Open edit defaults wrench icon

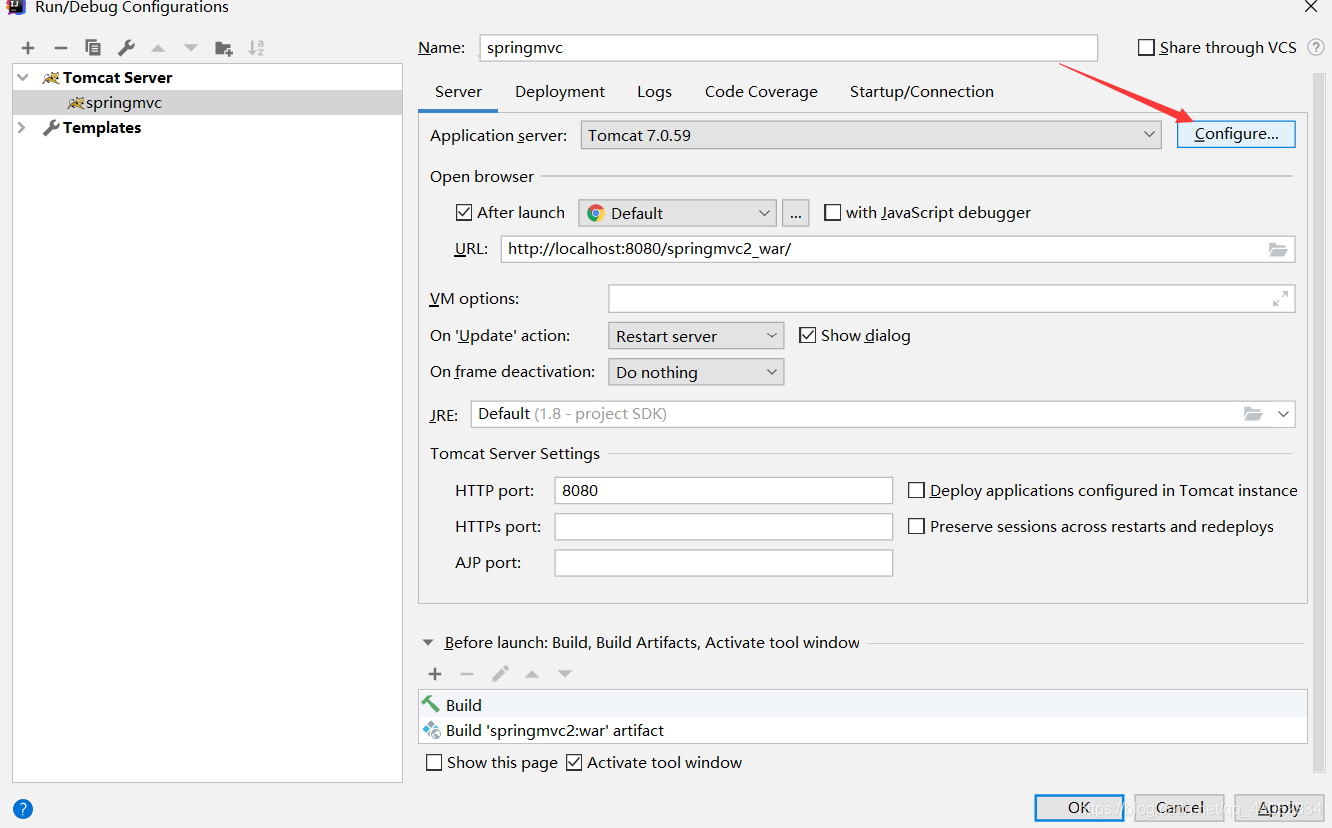126,48
